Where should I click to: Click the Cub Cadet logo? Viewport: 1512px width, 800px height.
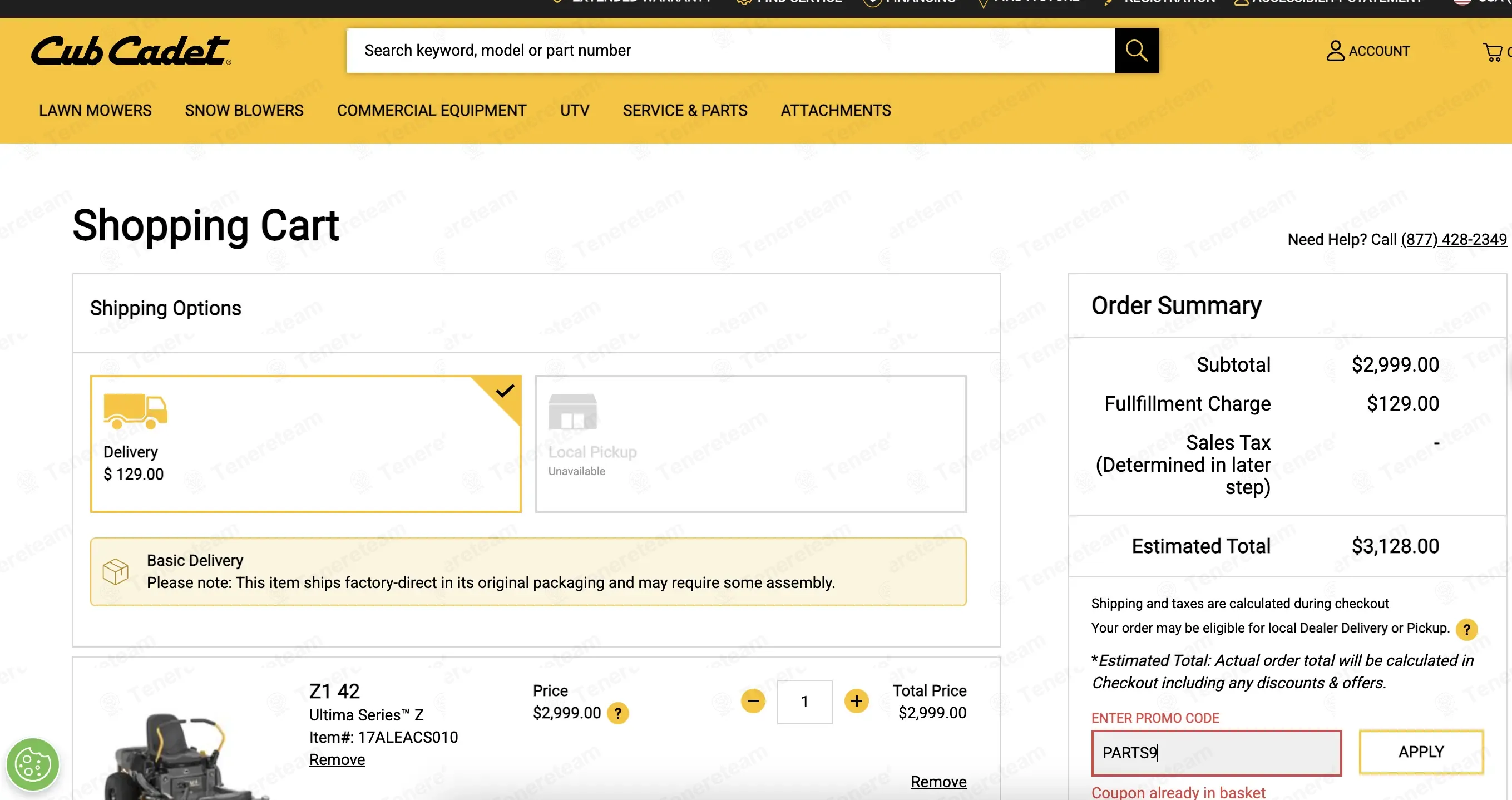(x=131, y=51)
